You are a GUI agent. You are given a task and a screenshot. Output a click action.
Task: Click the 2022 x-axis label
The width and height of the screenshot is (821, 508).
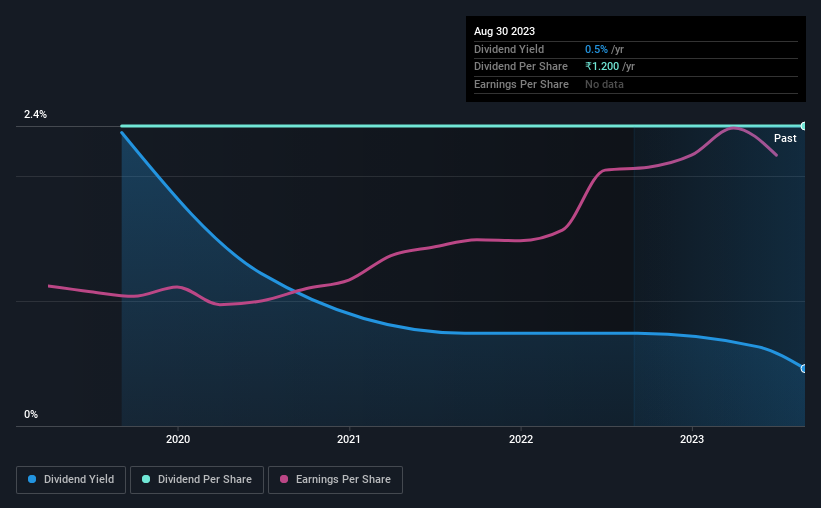coord(521,439)
